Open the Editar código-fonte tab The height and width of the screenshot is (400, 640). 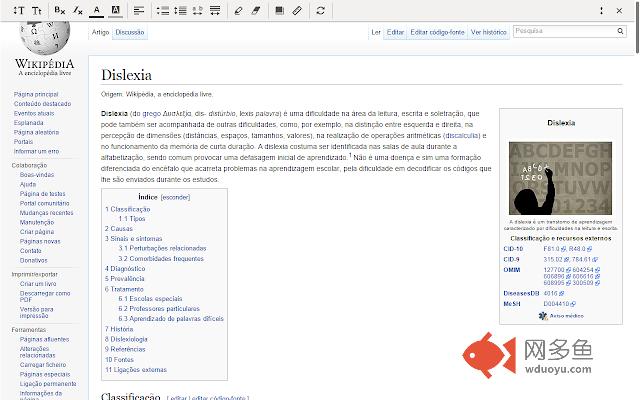[x=437, y=32]
